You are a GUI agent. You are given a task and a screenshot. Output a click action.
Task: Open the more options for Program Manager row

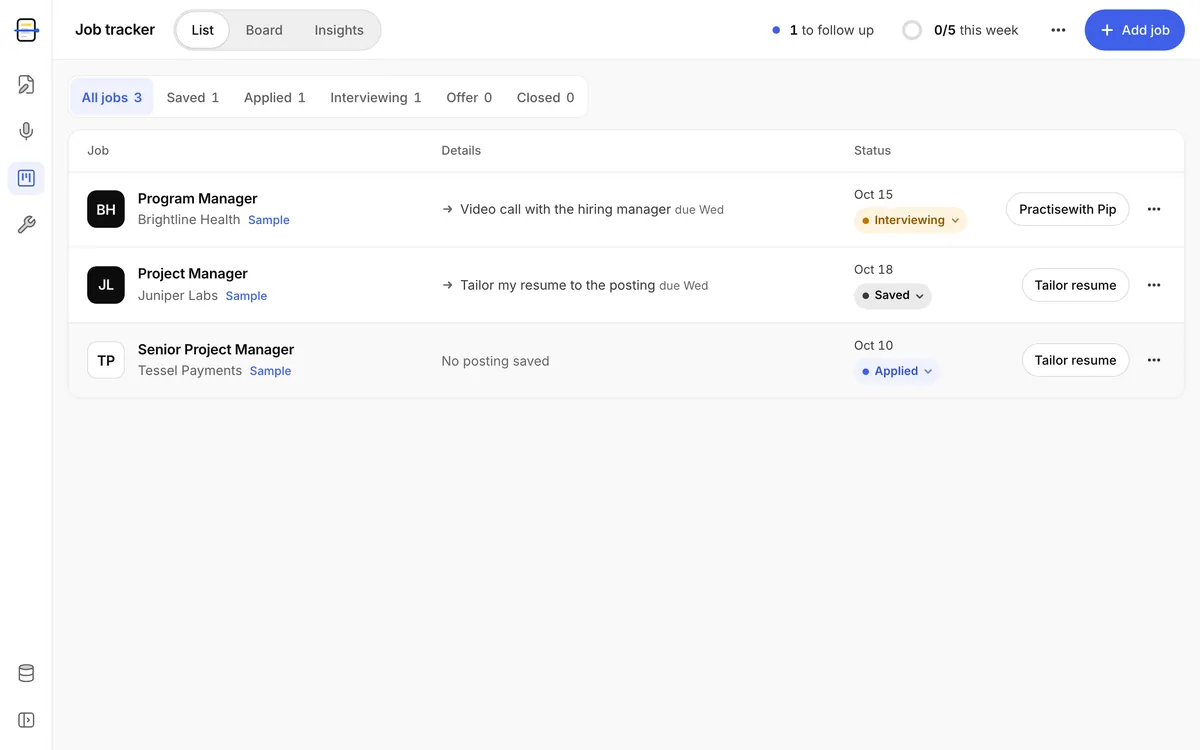pyautogui.click(x=1154, y=209)
